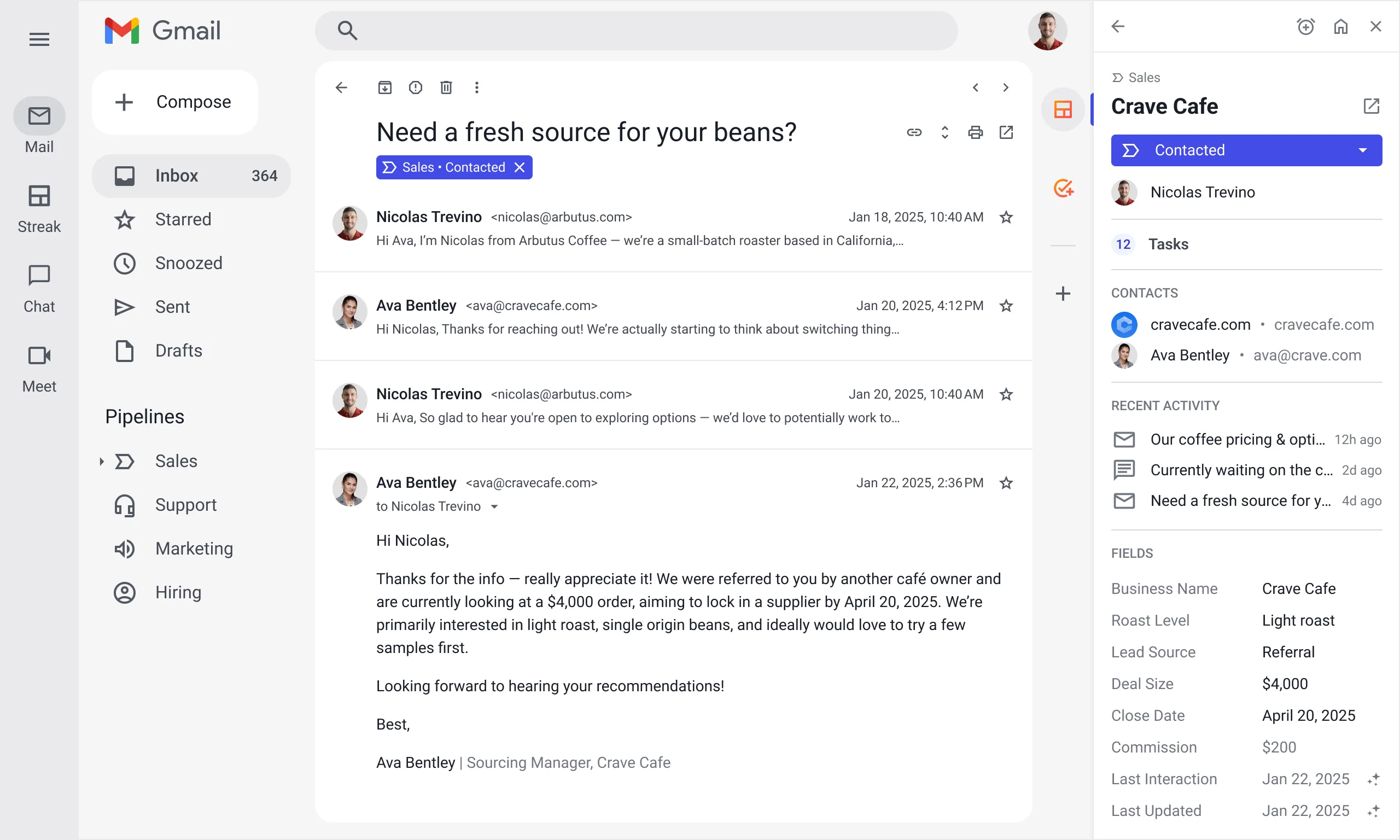Click the Gmail search field

(636, 31)
